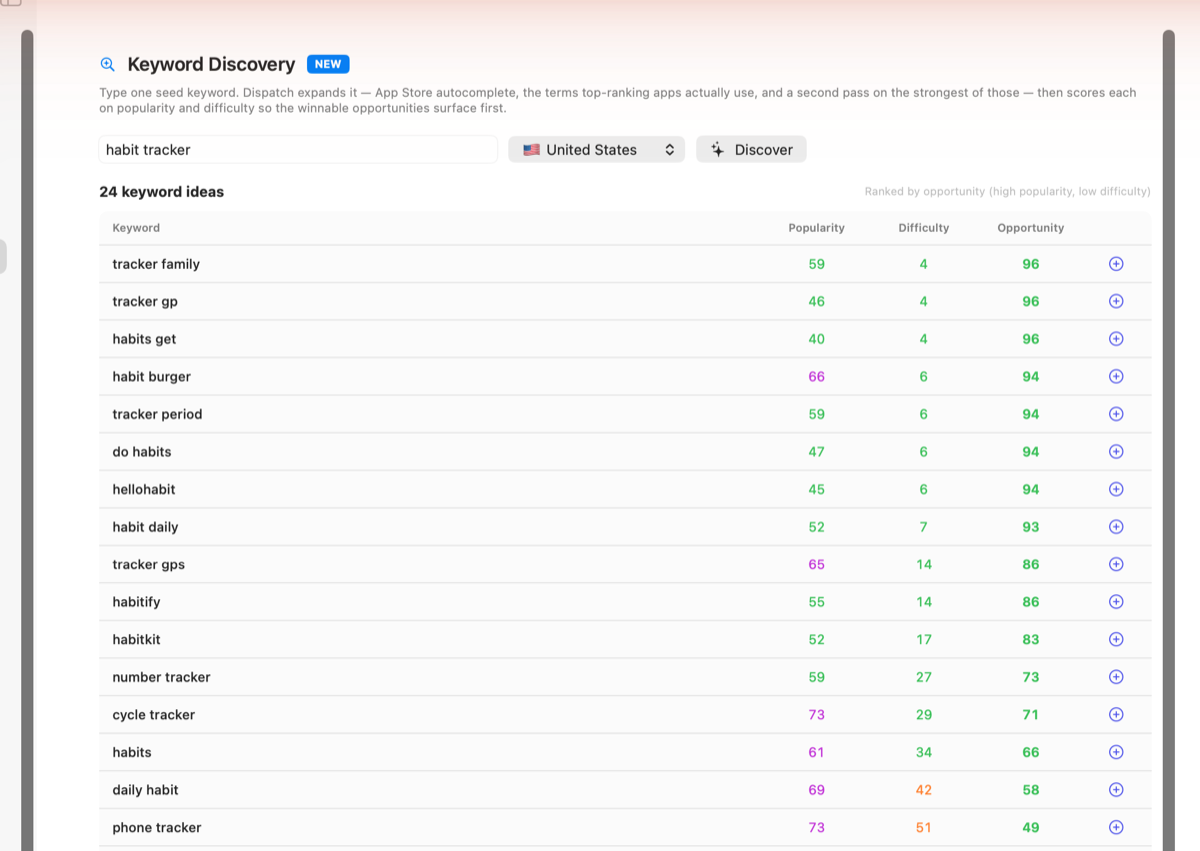The width and height of the screenshot is (1200, 851).
Task: Click difficulty value 17 for habitkit
Action: pos(923,639)
